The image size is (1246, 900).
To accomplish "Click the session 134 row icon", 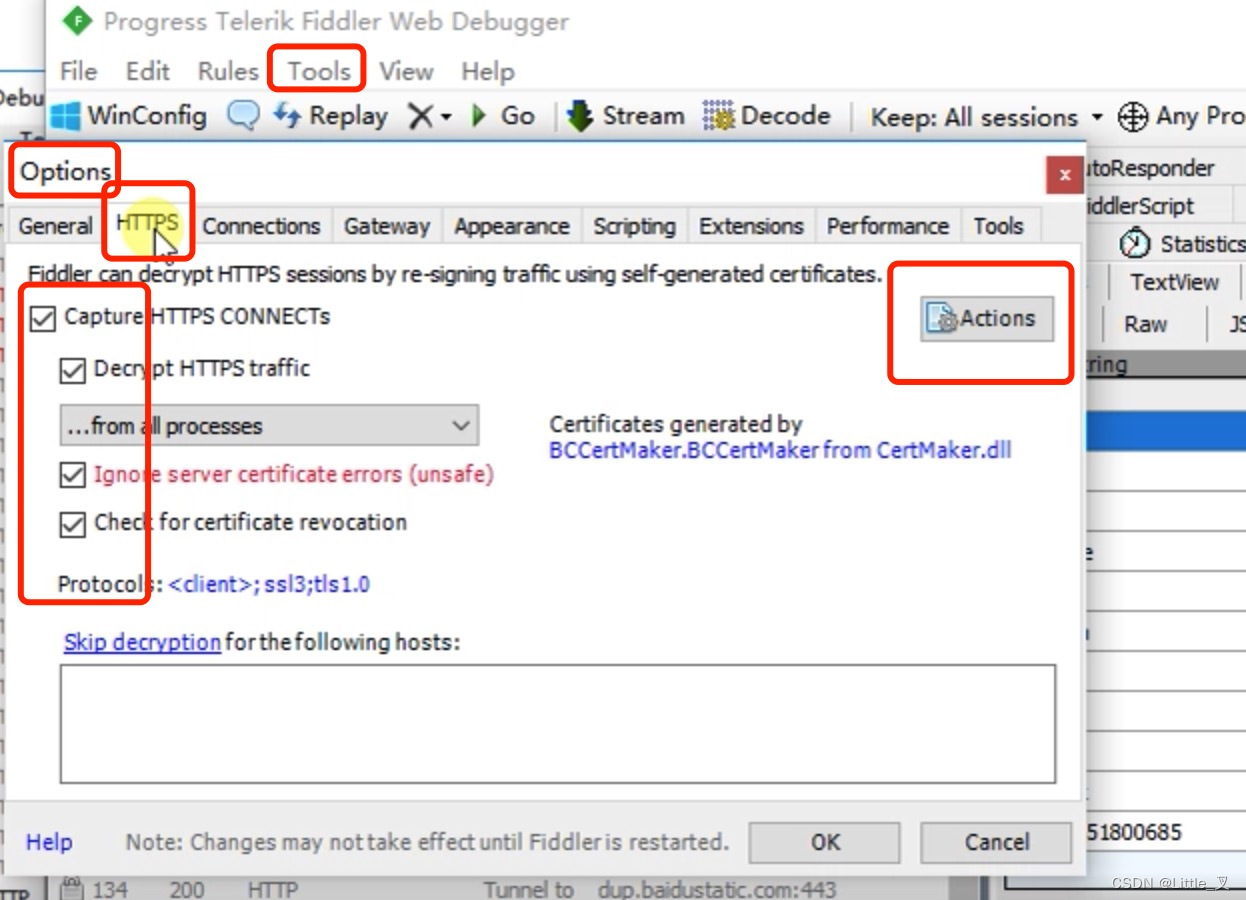I will (x=71, y=889).
